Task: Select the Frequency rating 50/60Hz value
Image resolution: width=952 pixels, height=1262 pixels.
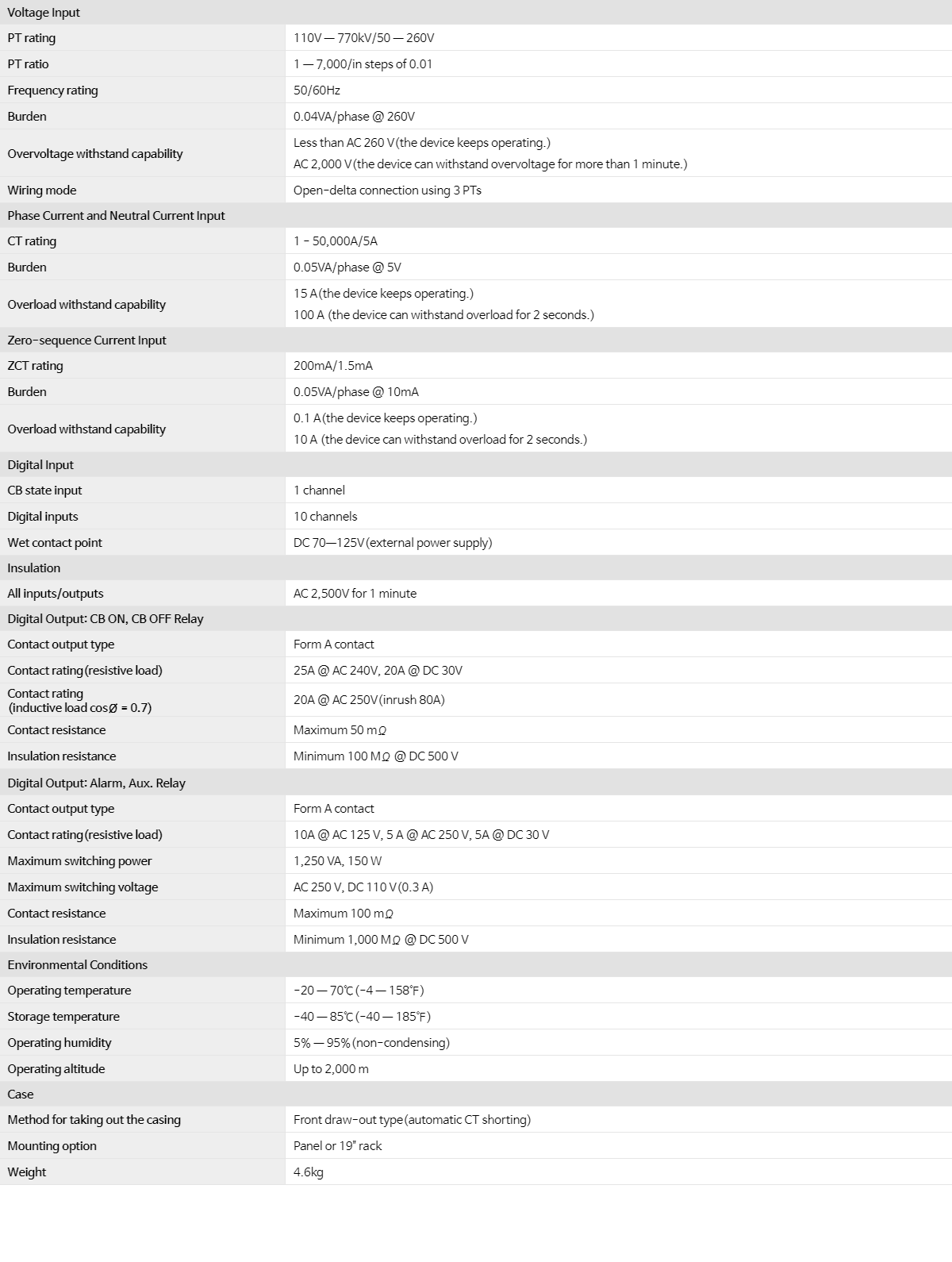Action: pyautogui.click(x=317, y=90)
